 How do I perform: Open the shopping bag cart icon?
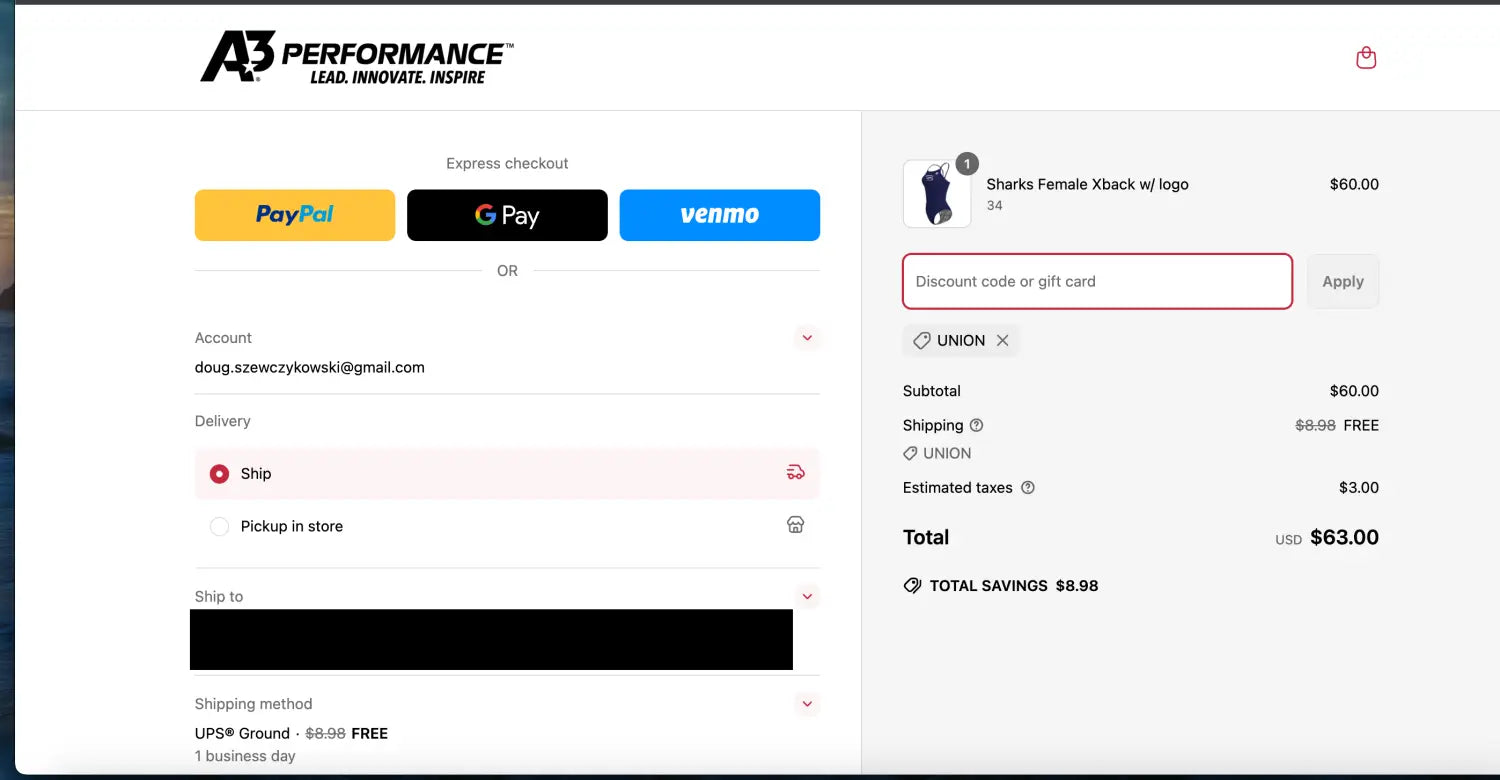tap(1366, 58)
